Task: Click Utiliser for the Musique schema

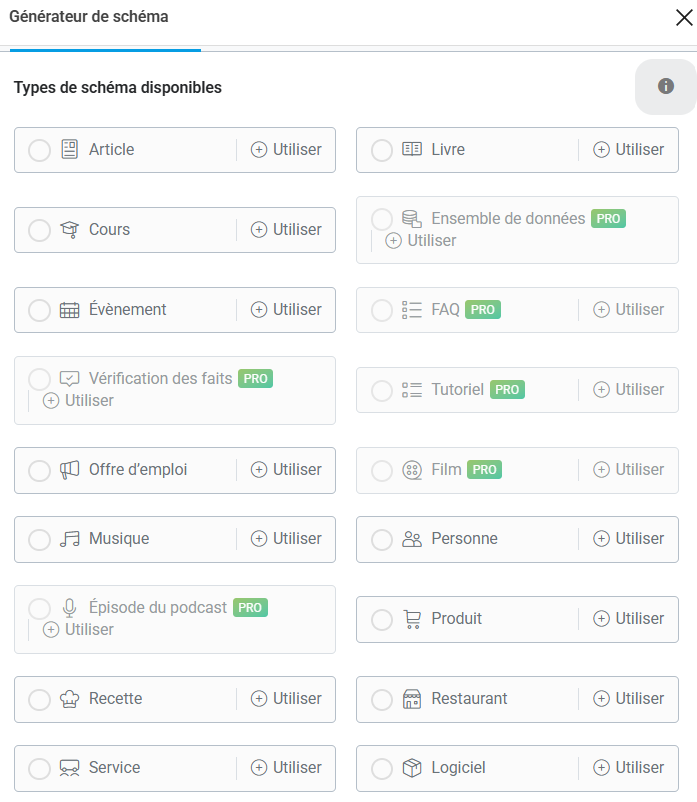Action: coord(286,539)
